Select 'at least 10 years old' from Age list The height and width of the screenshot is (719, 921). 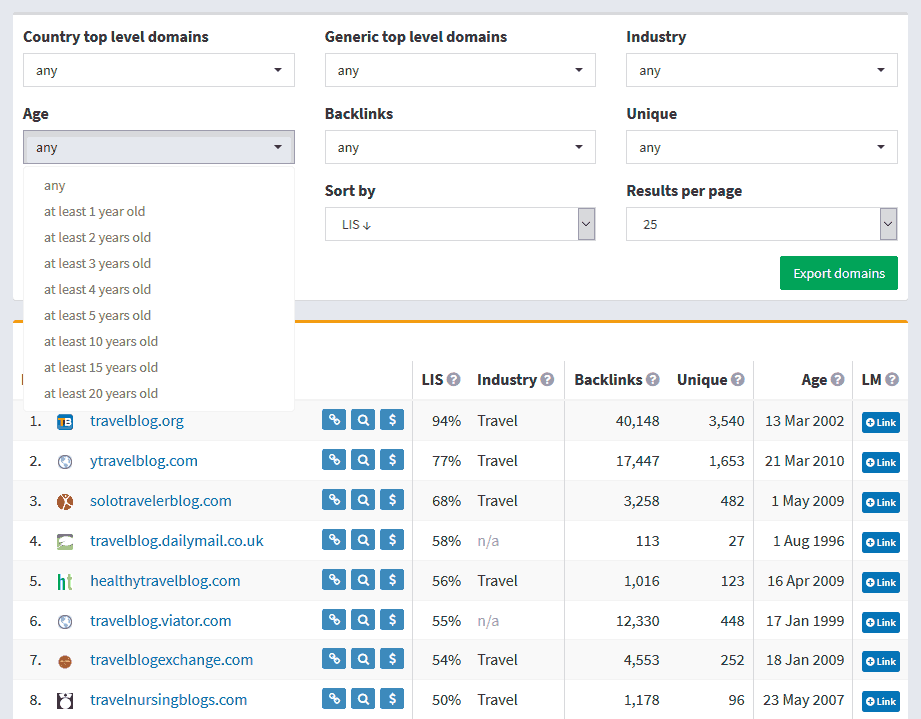[98, 341]
